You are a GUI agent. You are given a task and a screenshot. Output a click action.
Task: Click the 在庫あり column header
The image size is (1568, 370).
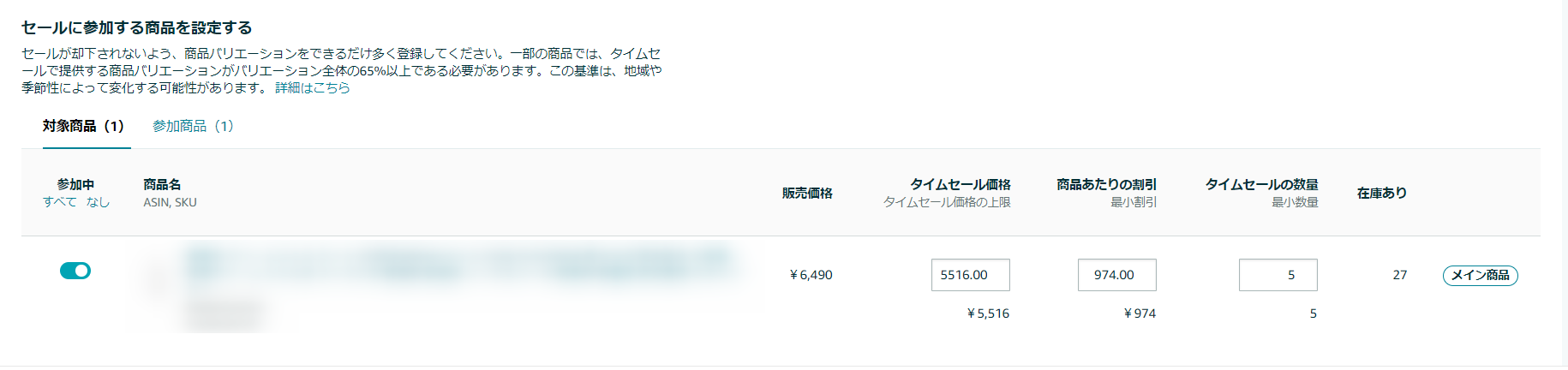click(1382, 193)
